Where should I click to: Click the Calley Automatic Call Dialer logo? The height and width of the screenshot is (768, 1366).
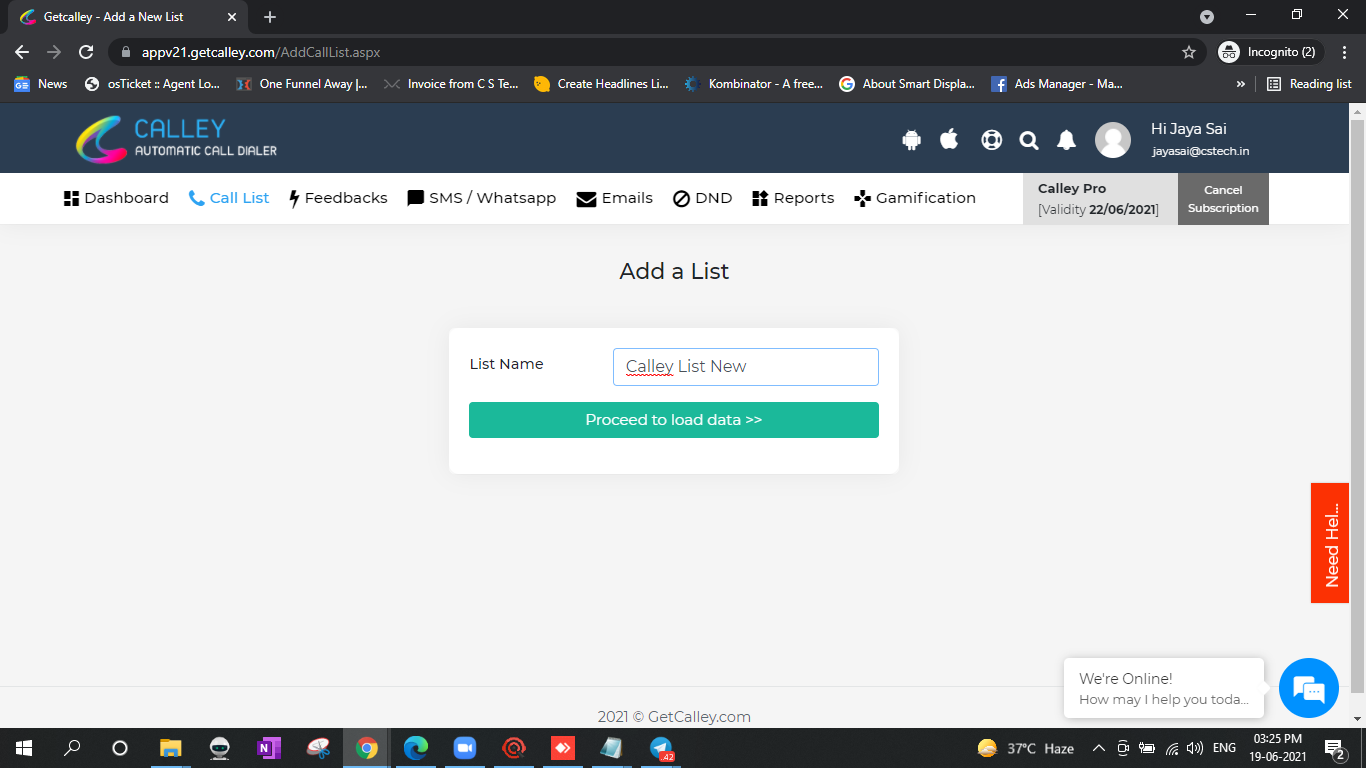click(177, 139)
